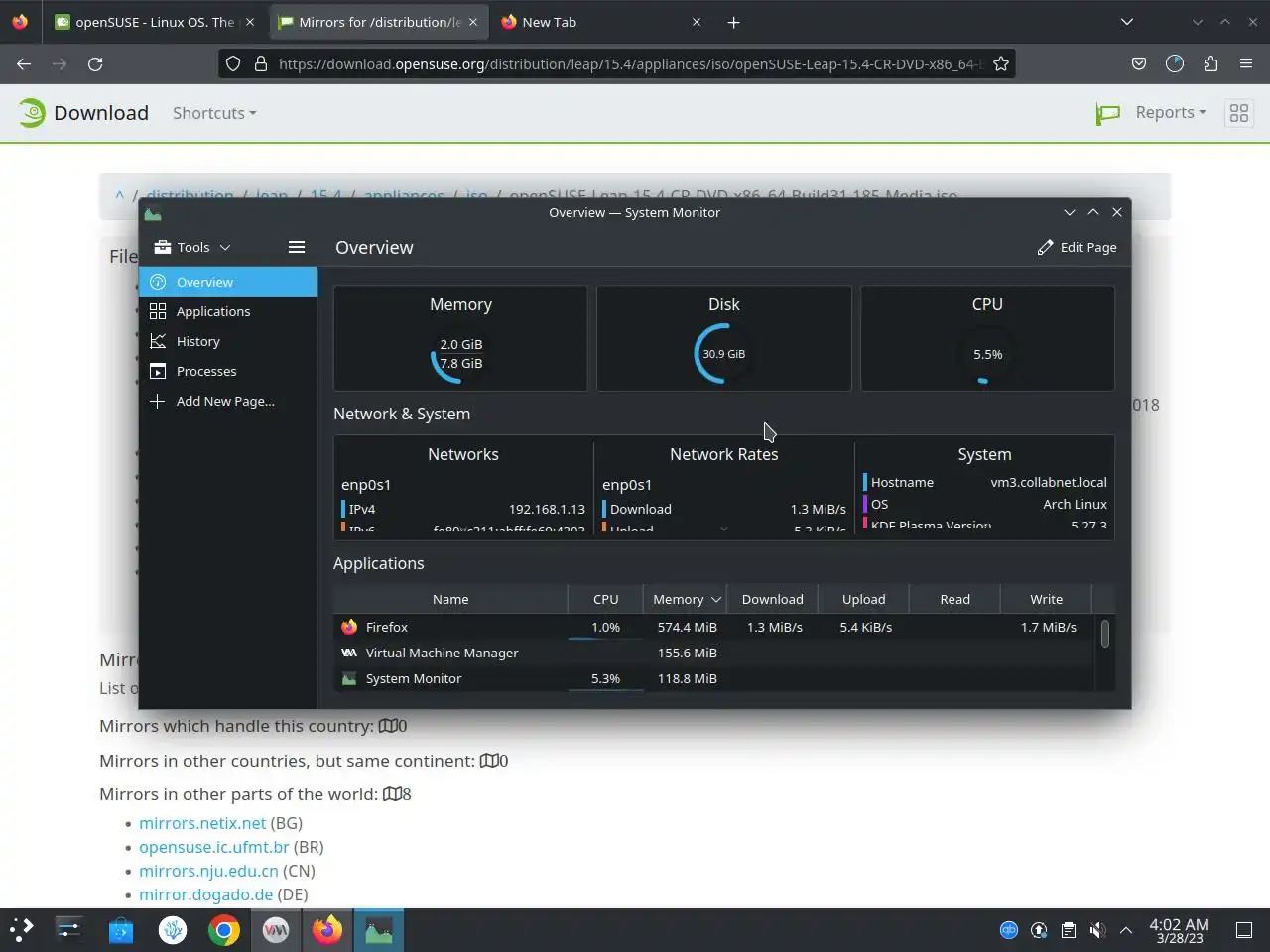Click the site security padlock icon
1270x952 pixels.
click(x=261, y=63)
